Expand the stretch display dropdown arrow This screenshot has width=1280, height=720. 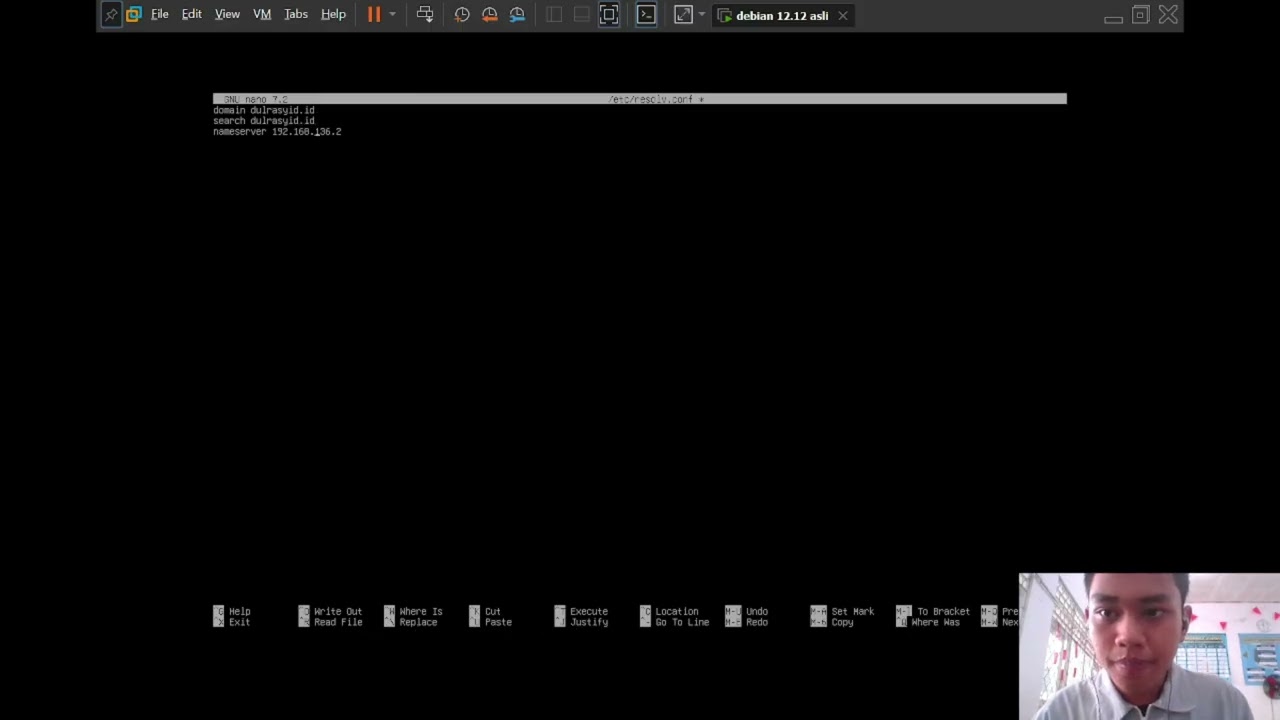pos(701,15)
